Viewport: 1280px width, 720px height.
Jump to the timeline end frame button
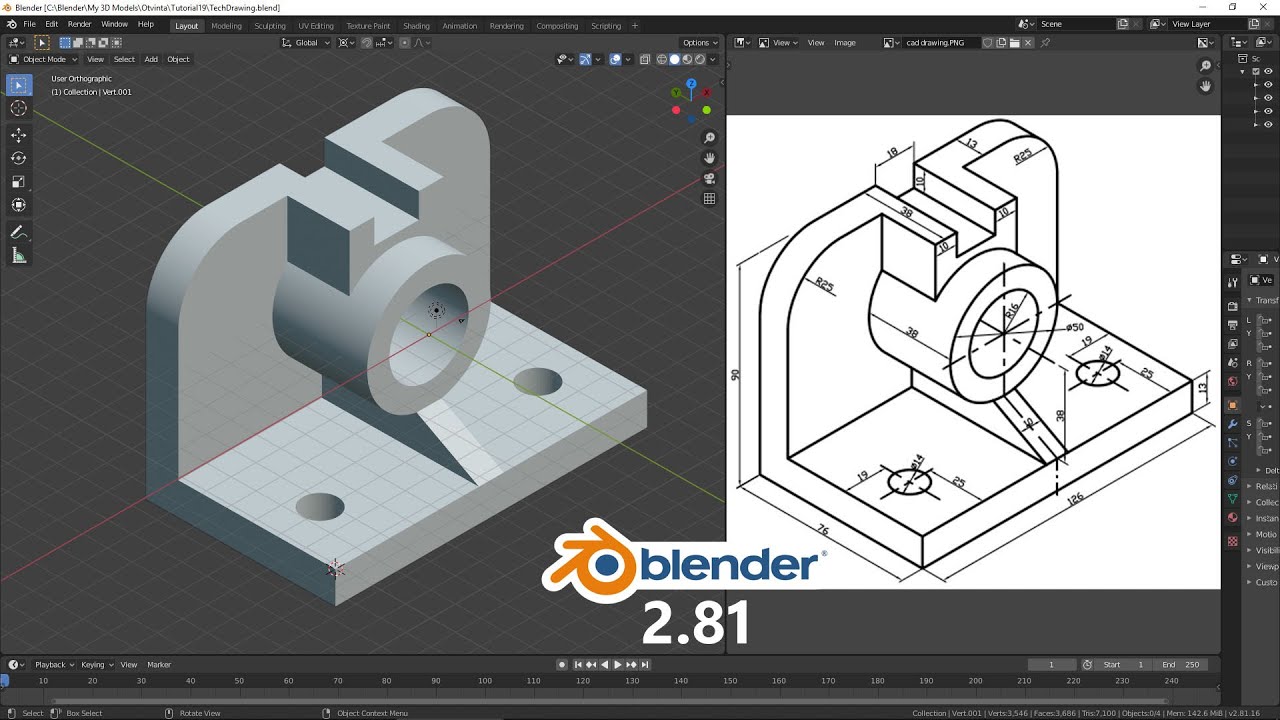pos(645,665)
